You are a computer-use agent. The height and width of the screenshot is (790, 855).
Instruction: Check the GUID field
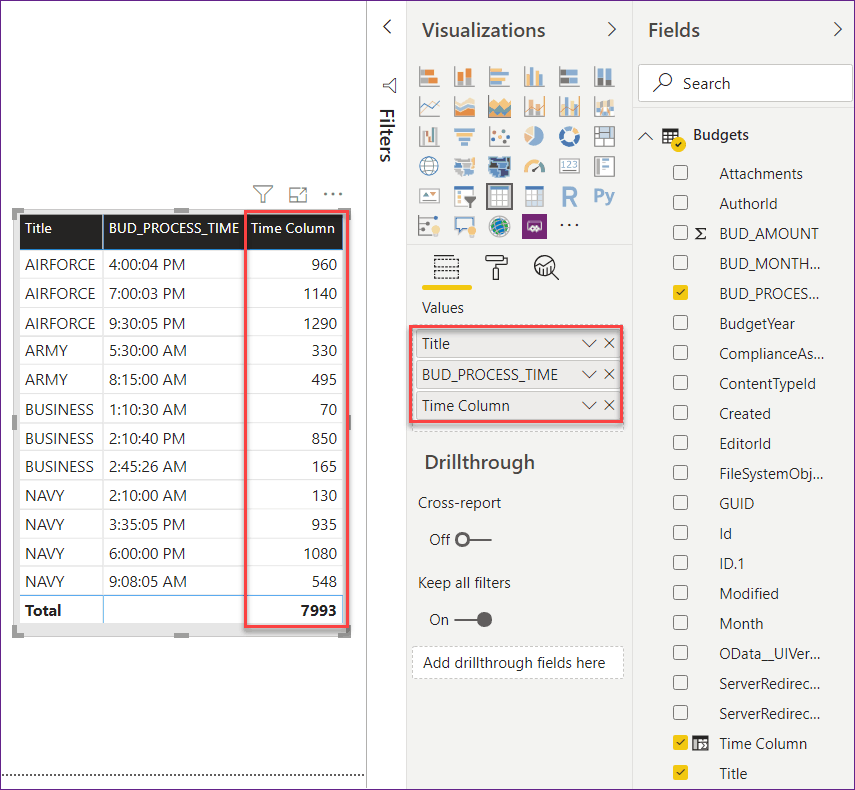click(x=681, y=503)
